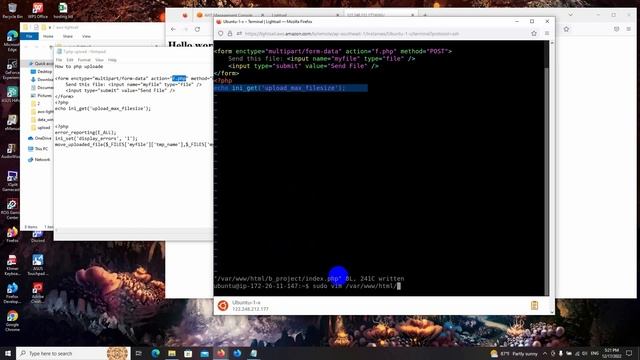Open new tab in background Firefox
640x360 pixels.
point(425,15)
